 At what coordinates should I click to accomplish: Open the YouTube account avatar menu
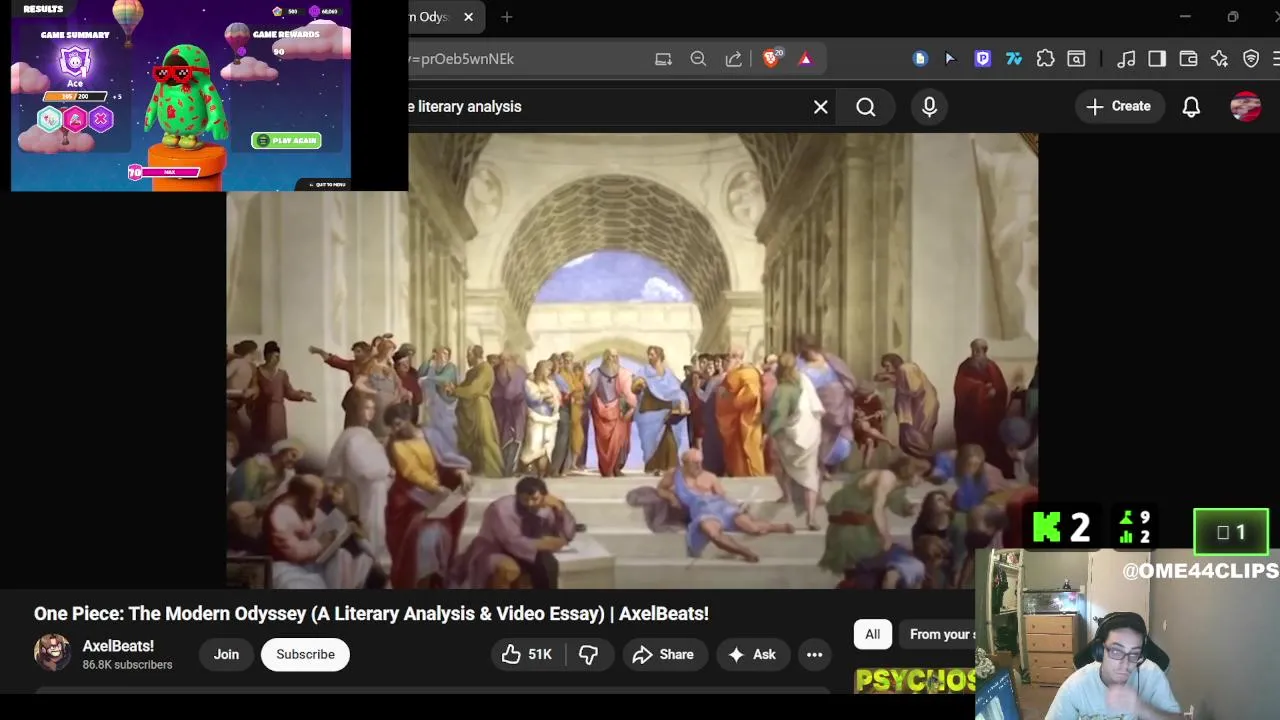1246,107
